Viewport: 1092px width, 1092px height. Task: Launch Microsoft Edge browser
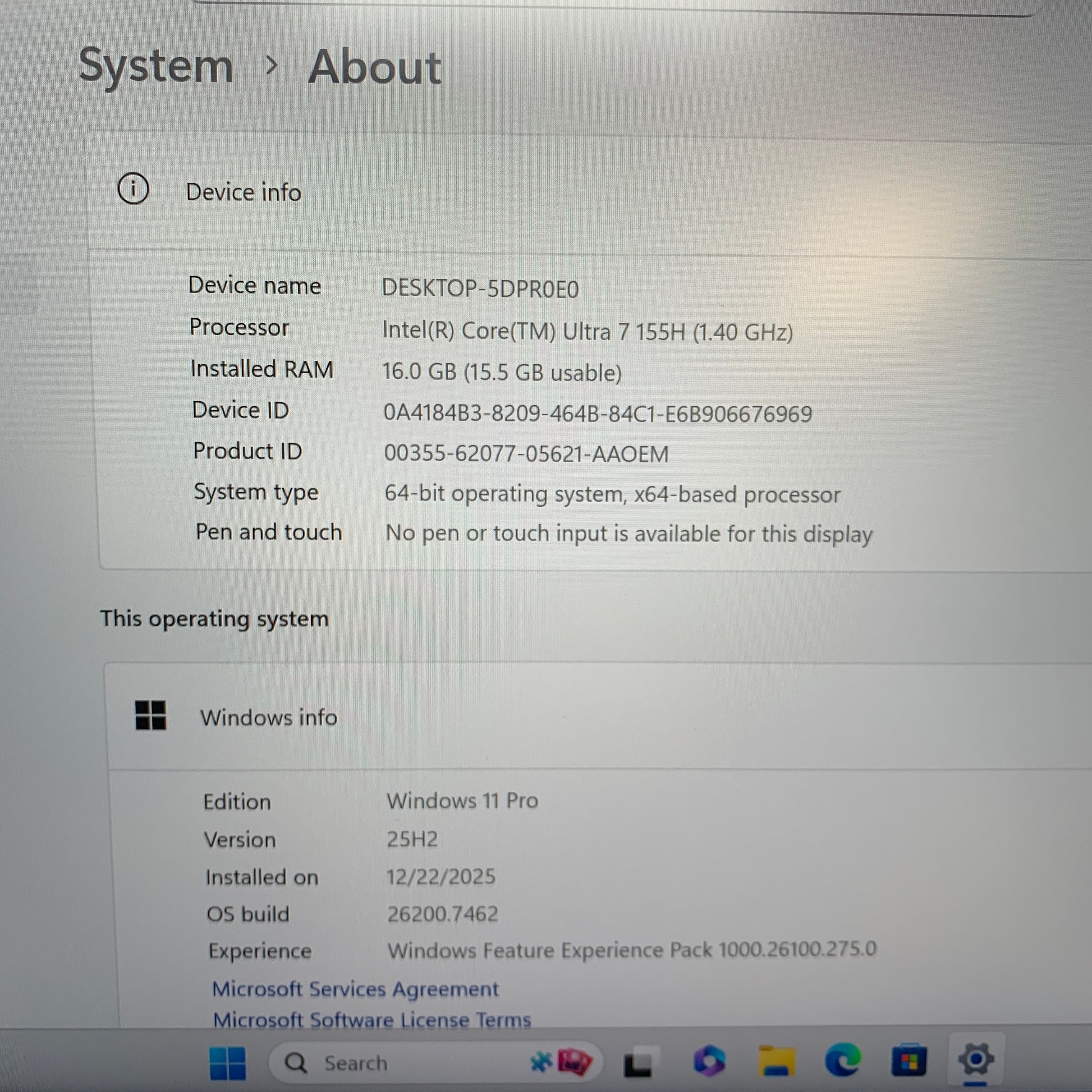(843, 1061)
